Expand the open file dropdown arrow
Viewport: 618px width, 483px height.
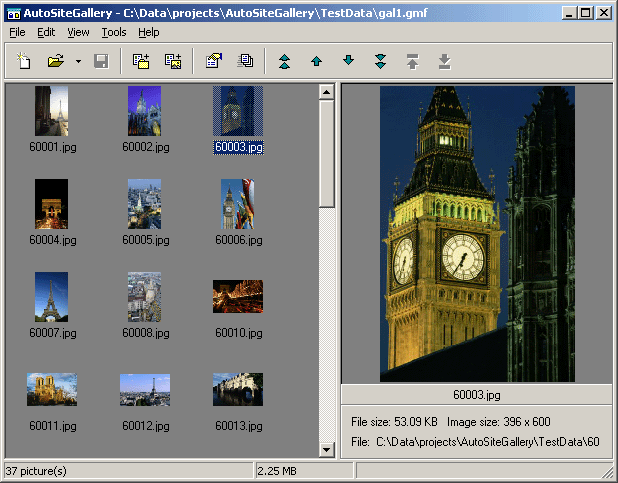tap(78, 62)
